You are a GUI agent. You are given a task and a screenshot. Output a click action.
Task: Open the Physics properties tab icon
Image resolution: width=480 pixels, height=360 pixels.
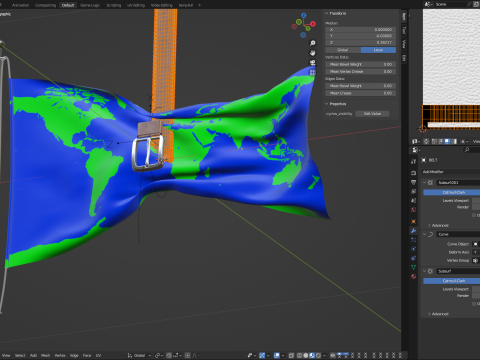click(x=414, y=249)
